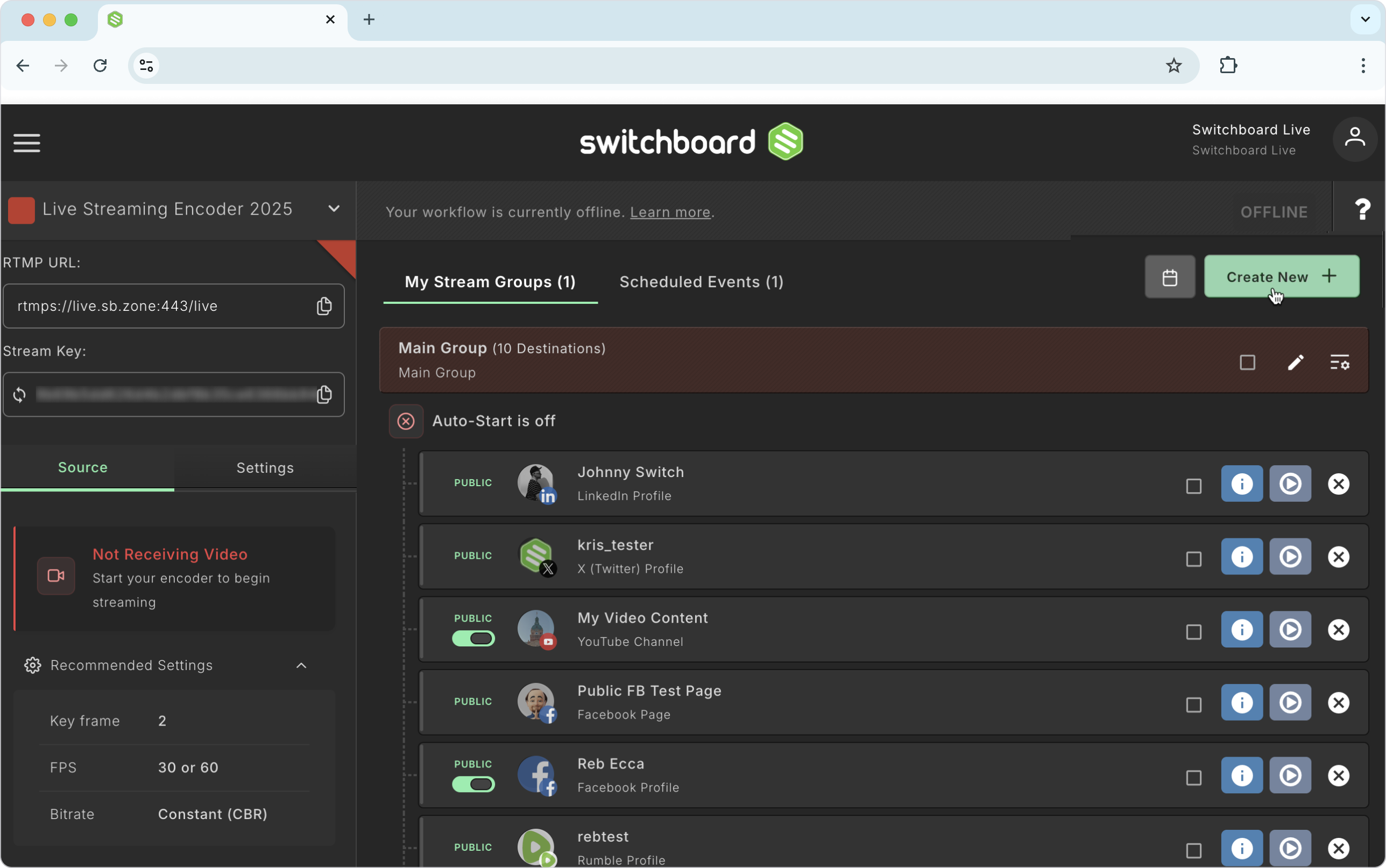This screenshot has width=1386, height=868.
Task: Toggle the Reb Ecca public switch
Action: click(473, 784)
